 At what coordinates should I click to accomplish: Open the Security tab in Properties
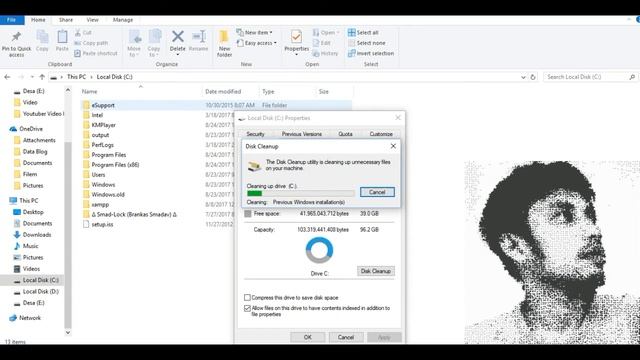click(256, 134)
